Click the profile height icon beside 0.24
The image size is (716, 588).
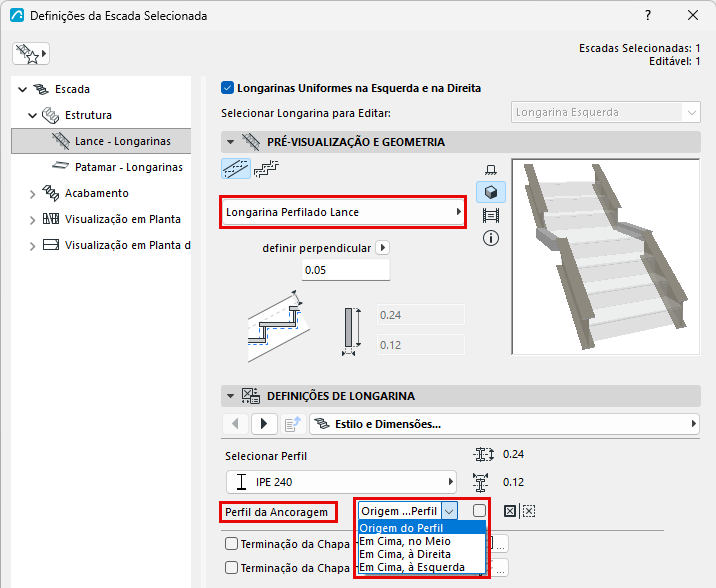(x=483, y=454)
